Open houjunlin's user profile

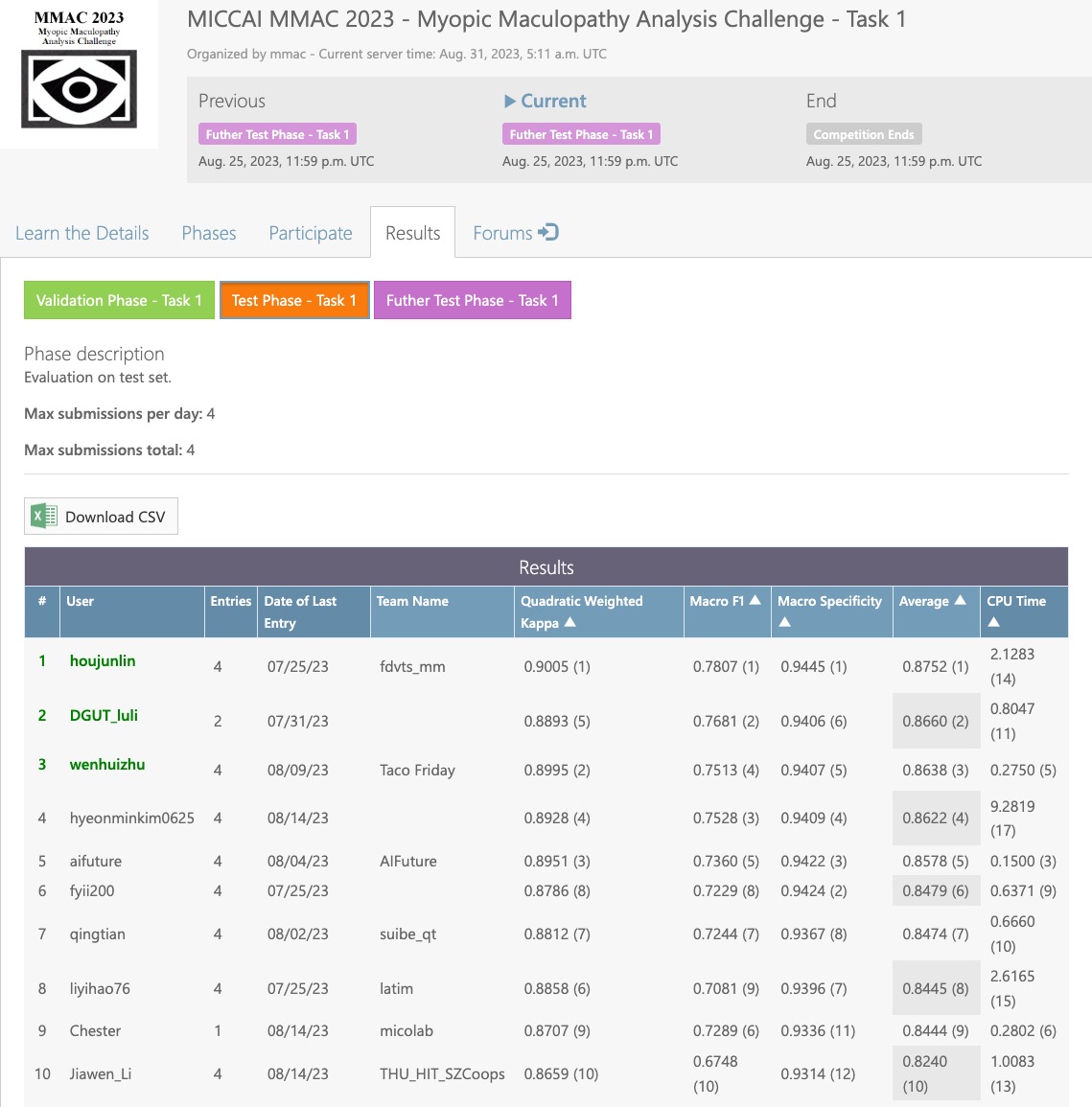click(x=103, y=660)
